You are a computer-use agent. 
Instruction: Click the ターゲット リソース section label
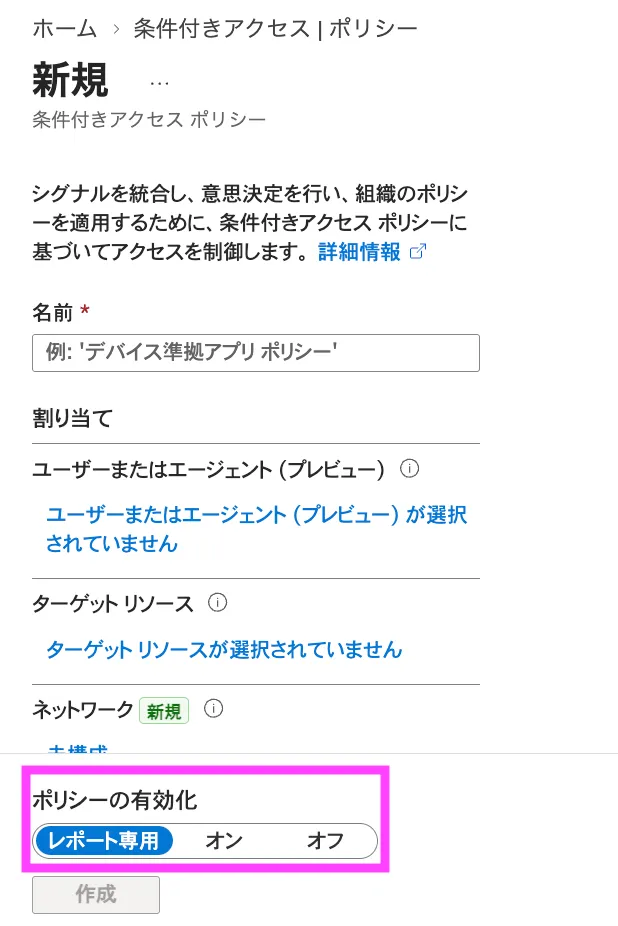[x=113, y=604]
